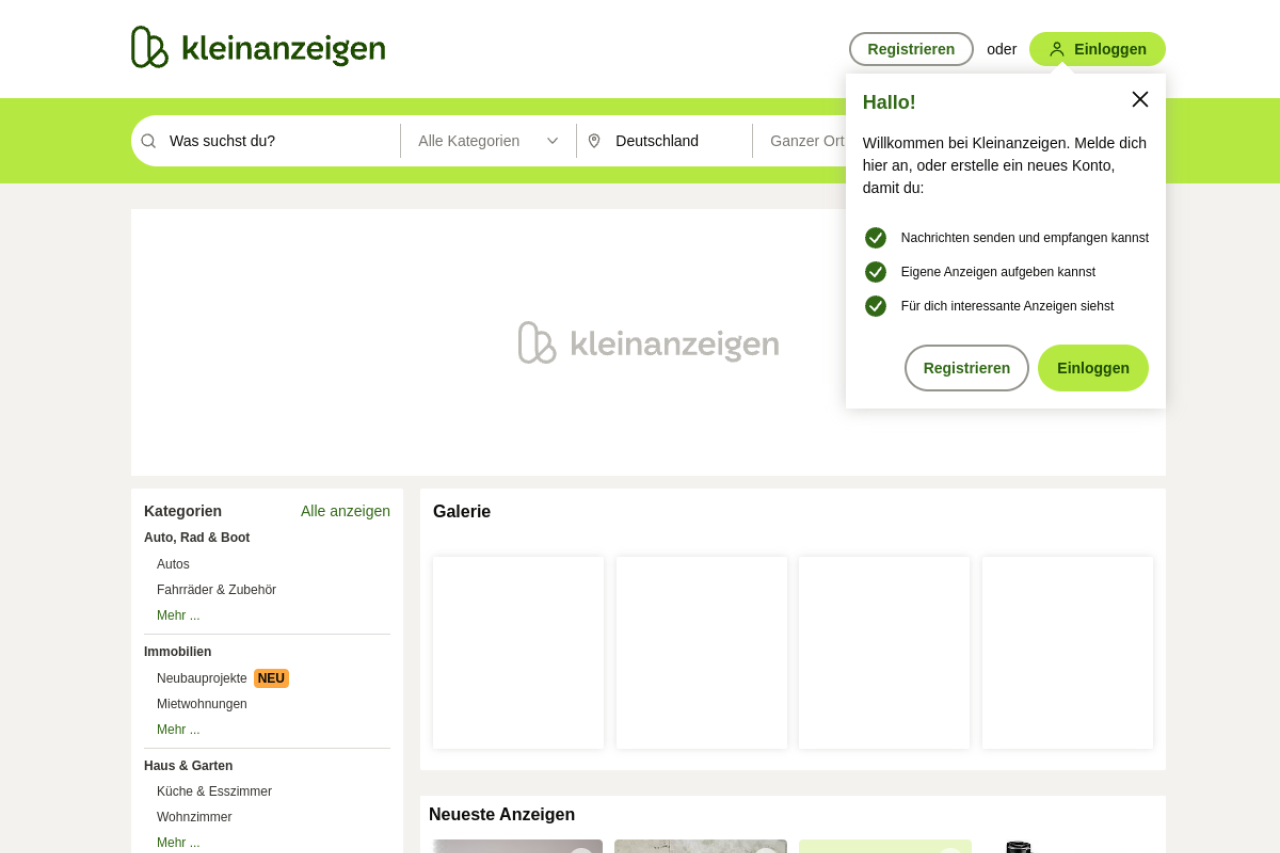Expand 'Mehr ...' under Immobilien
Viewport: 1280px width, 853px height.
178,730
